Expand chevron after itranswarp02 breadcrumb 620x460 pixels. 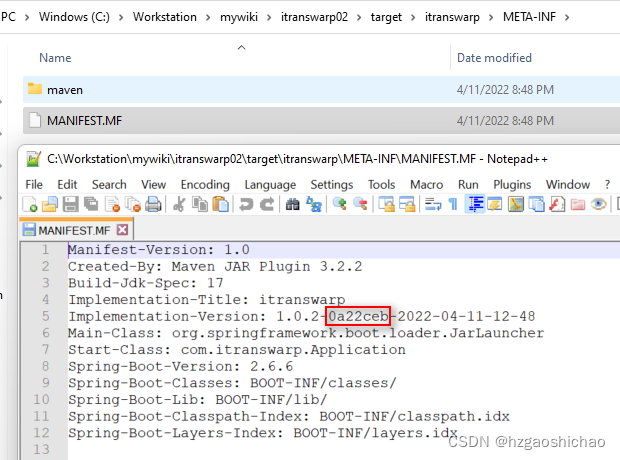[359, 17]
